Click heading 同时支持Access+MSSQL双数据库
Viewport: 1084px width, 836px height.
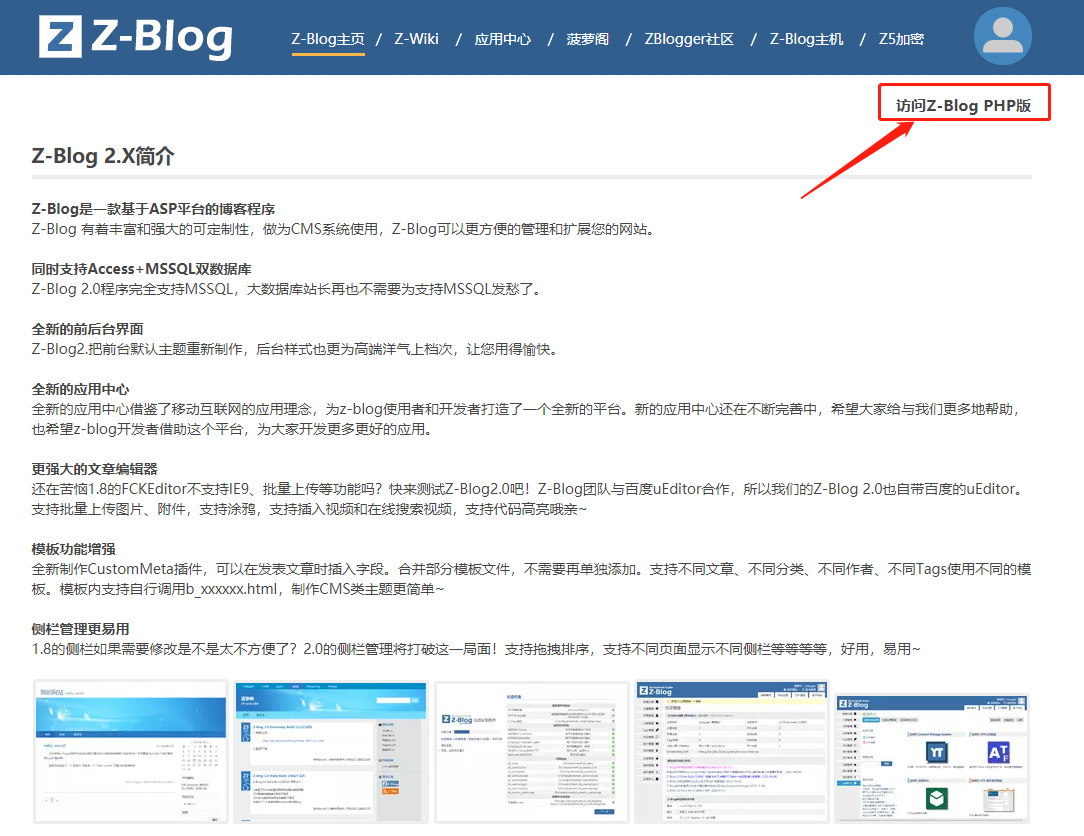point(142,269)
